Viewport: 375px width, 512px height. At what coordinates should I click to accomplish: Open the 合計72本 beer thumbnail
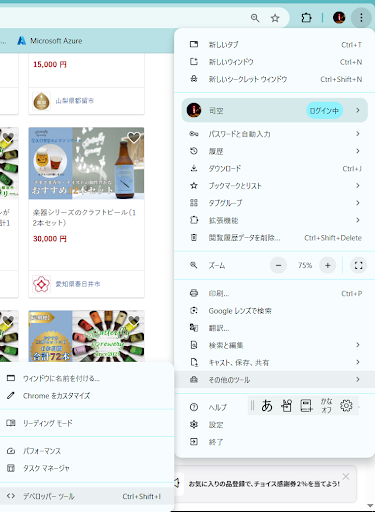(86, 336)
